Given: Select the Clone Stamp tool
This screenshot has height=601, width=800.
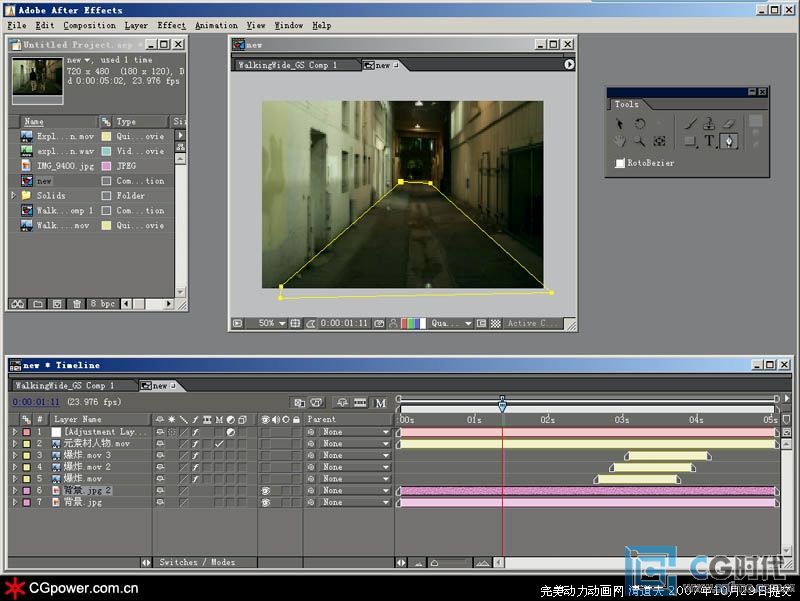Looking at the screenshot, I should (x=709, y=123).
